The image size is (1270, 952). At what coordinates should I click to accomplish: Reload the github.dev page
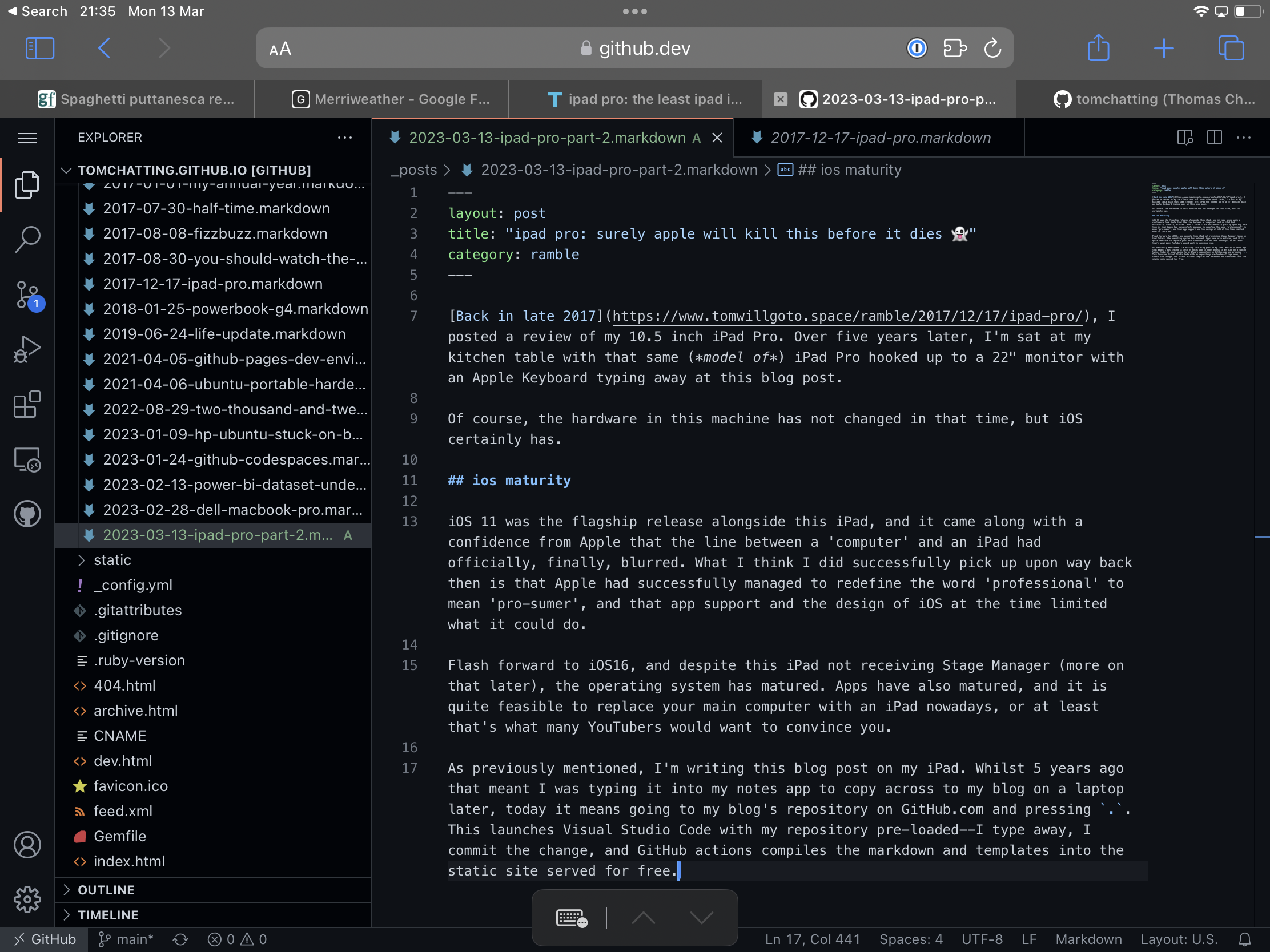point(992,48)
